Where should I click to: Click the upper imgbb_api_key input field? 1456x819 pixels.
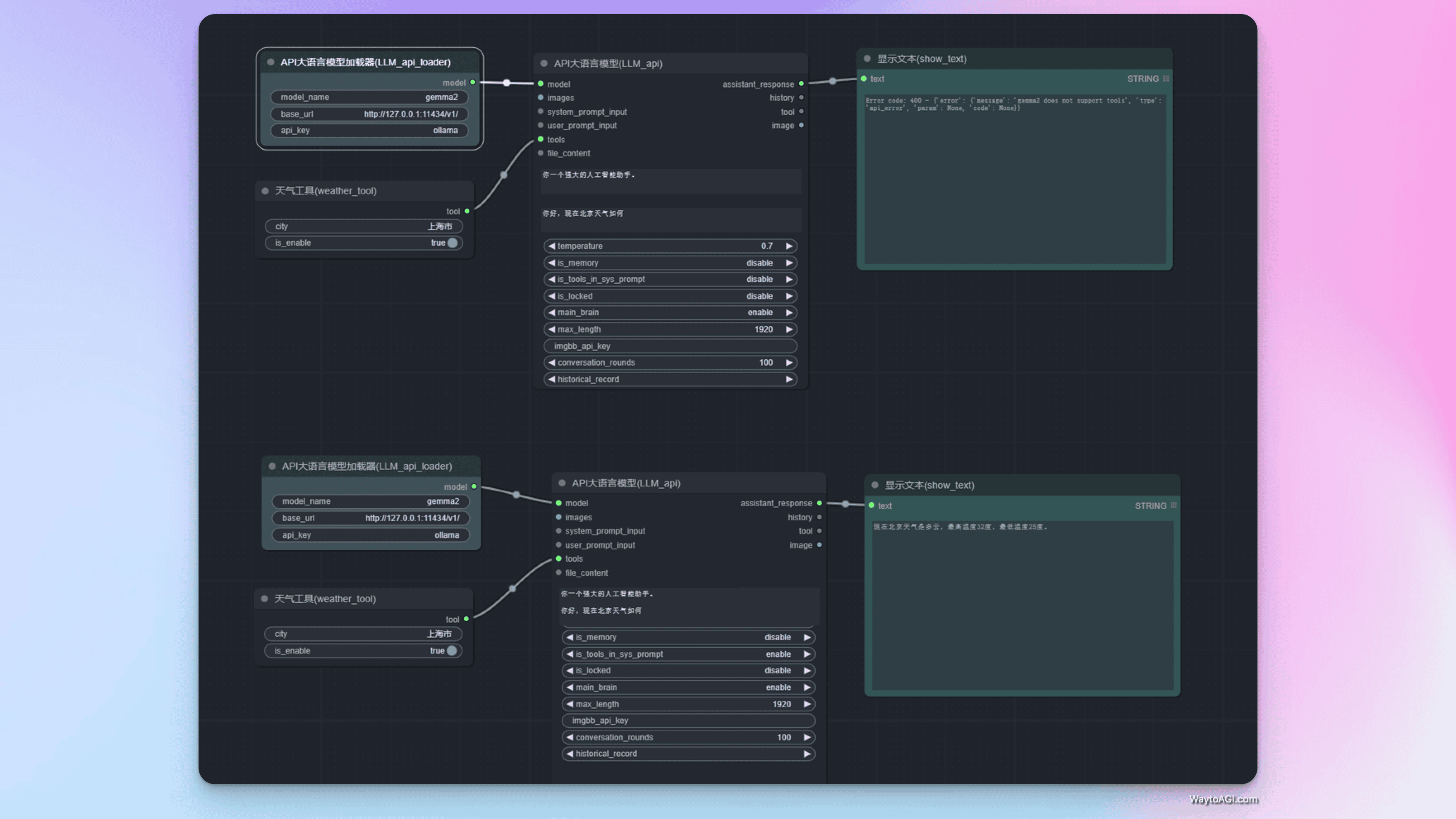[x=671, y=346]
